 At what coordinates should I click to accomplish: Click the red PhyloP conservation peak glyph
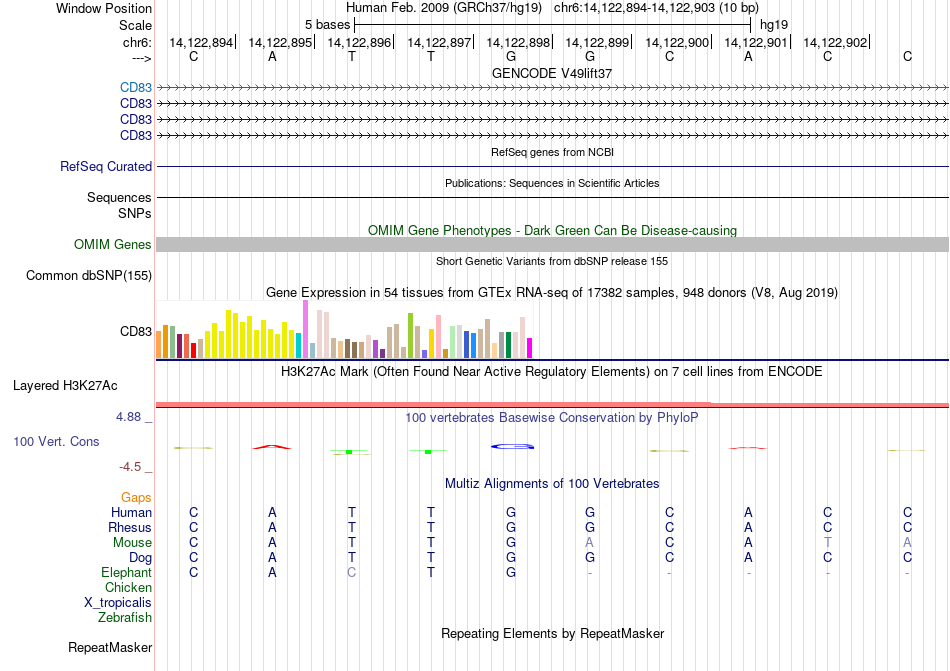pos(272,447)
